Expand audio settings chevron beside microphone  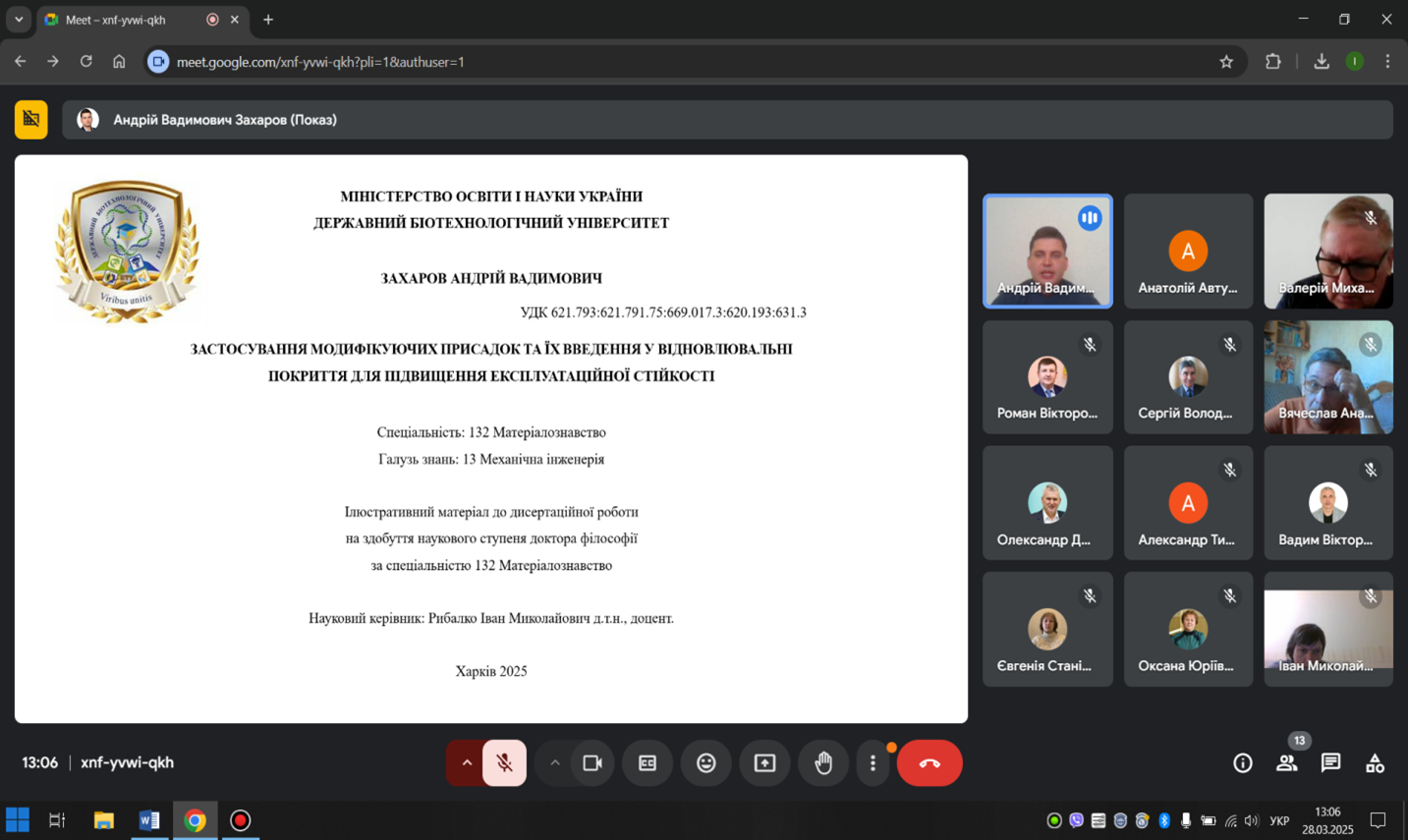[467, 763]
